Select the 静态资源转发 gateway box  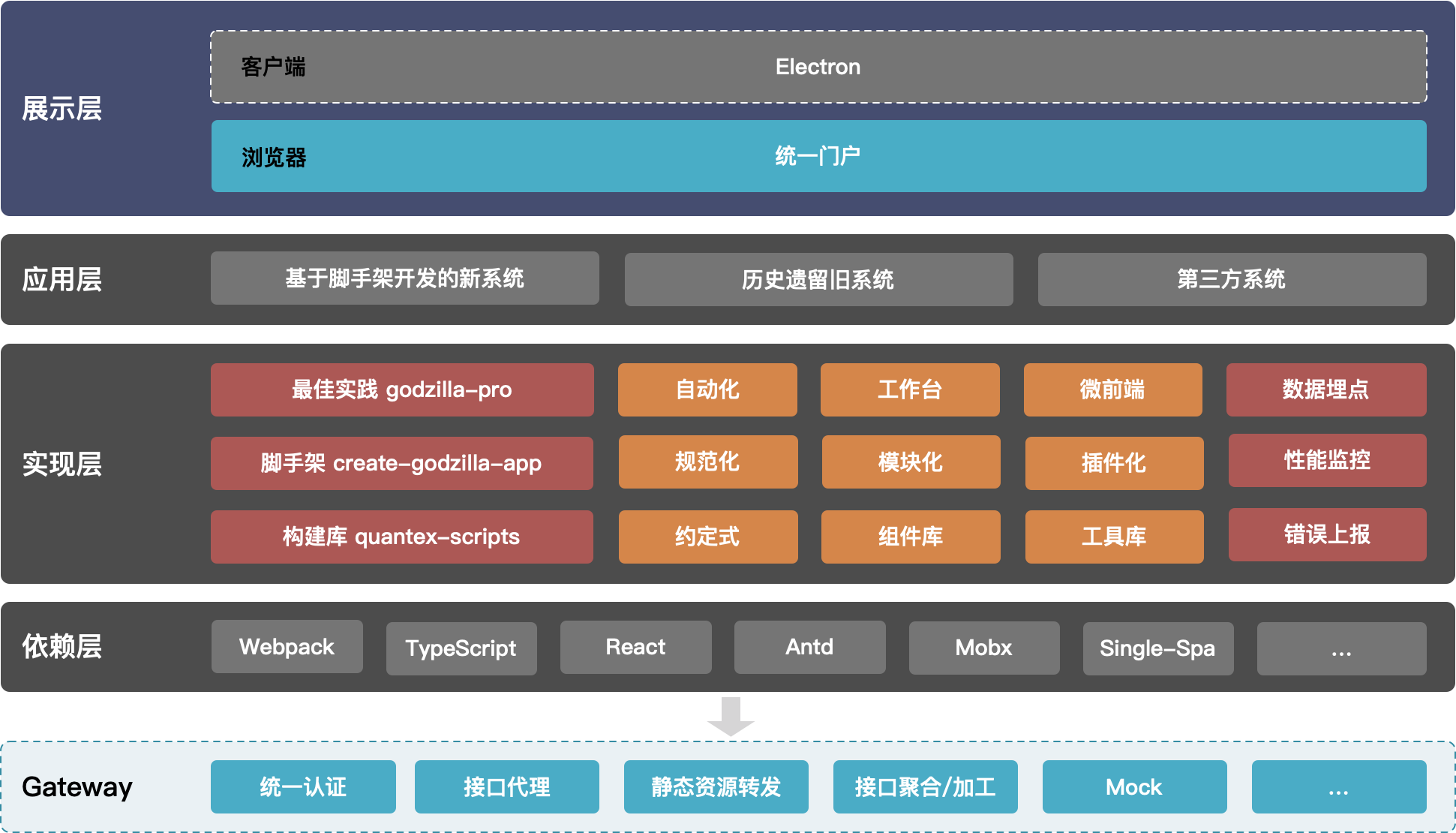point(716,786)
